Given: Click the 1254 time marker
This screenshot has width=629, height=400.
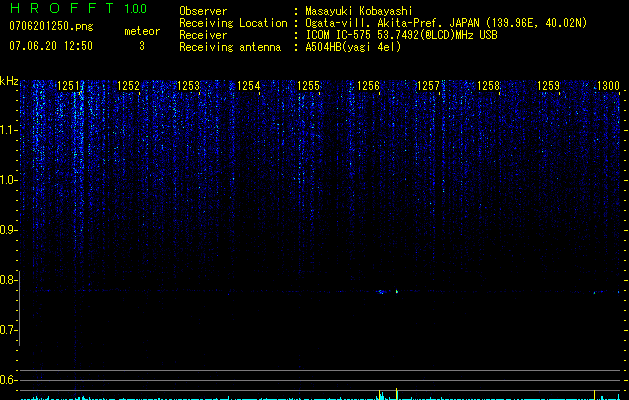Looking at the screenshot, I should pos(248,86).
